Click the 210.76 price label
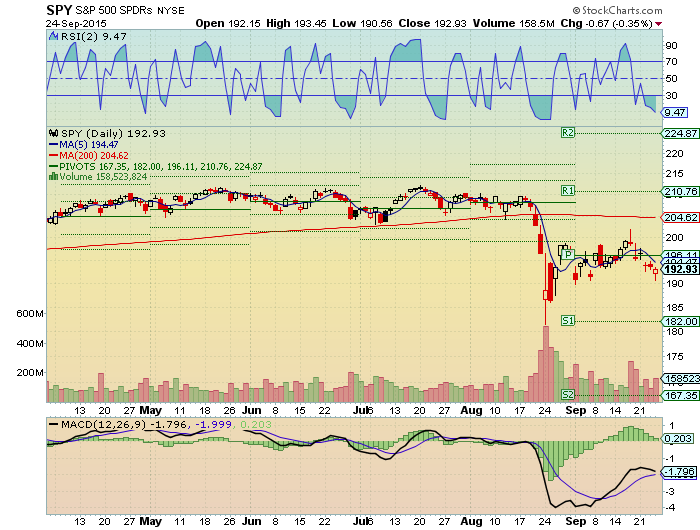Image resolution: width=700 pixels, height=530 pixels. pos(681,192)
